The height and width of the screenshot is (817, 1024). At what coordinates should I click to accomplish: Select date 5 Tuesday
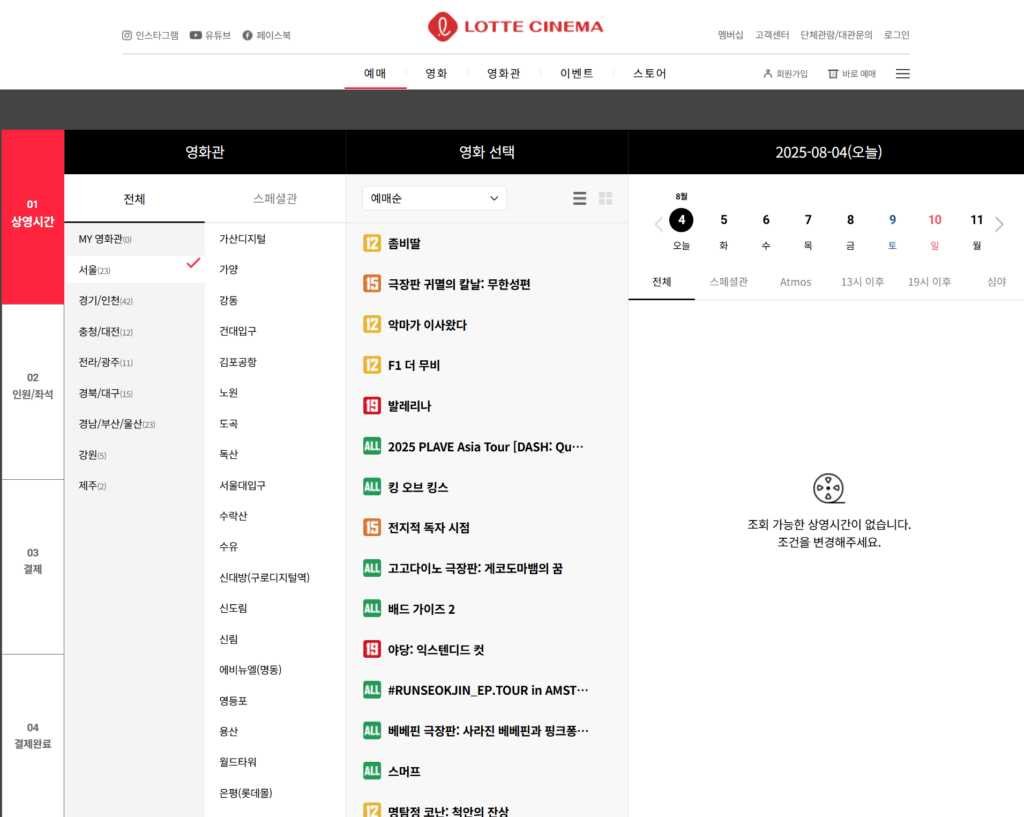(x=724, y=220)
